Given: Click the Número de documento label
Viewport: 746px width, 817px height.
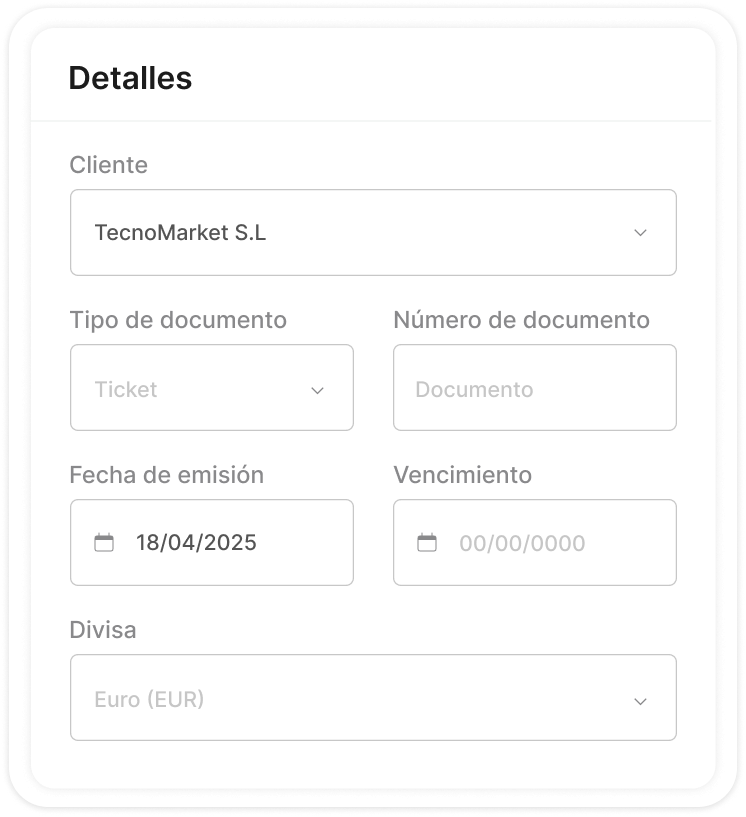Looking at the screenshot, I should click(x=521, y=320).
